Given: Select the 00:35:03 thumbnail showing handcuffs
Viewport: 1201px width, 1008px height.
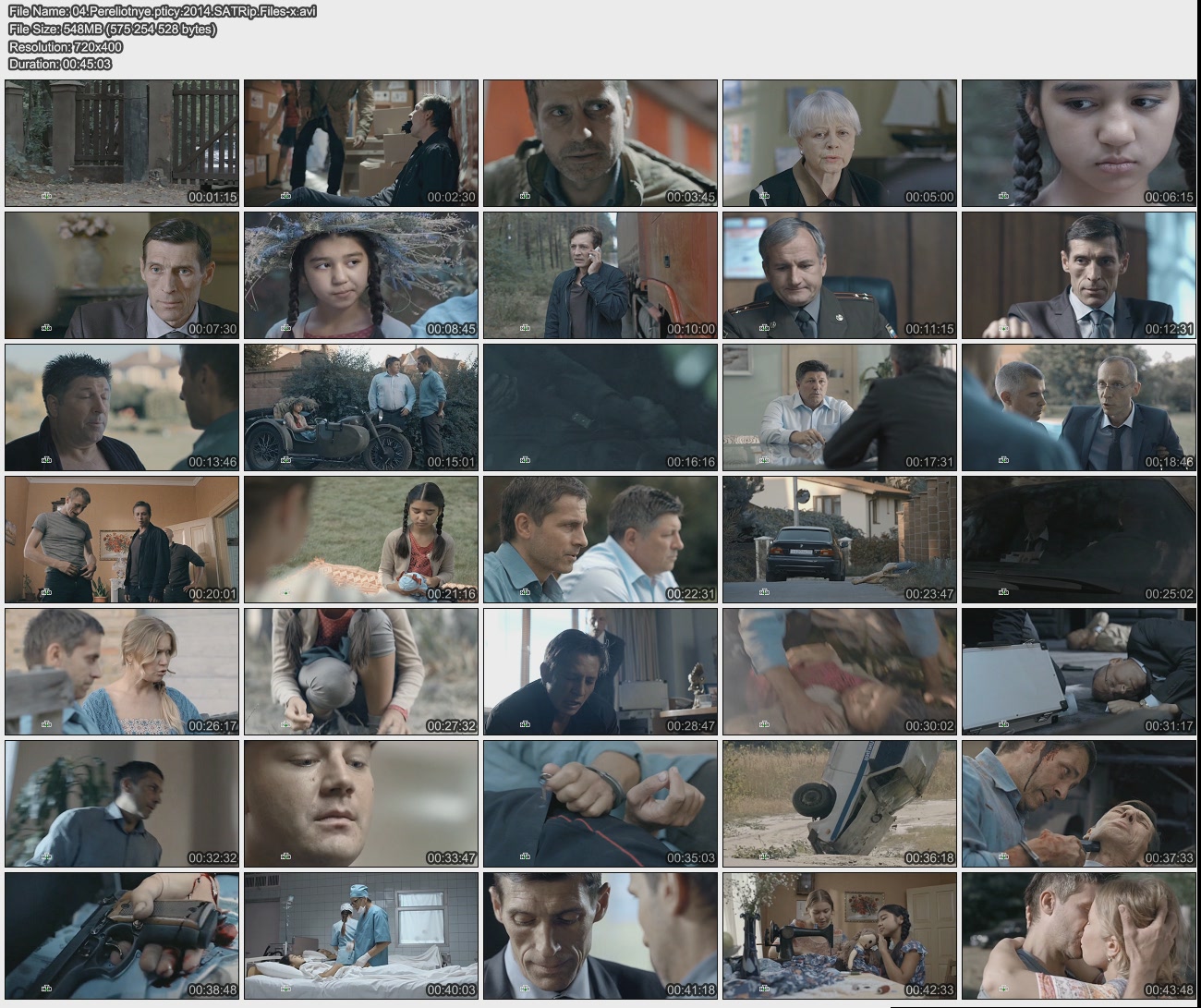Looking at the screenshot, I should (x=600, y=804).
